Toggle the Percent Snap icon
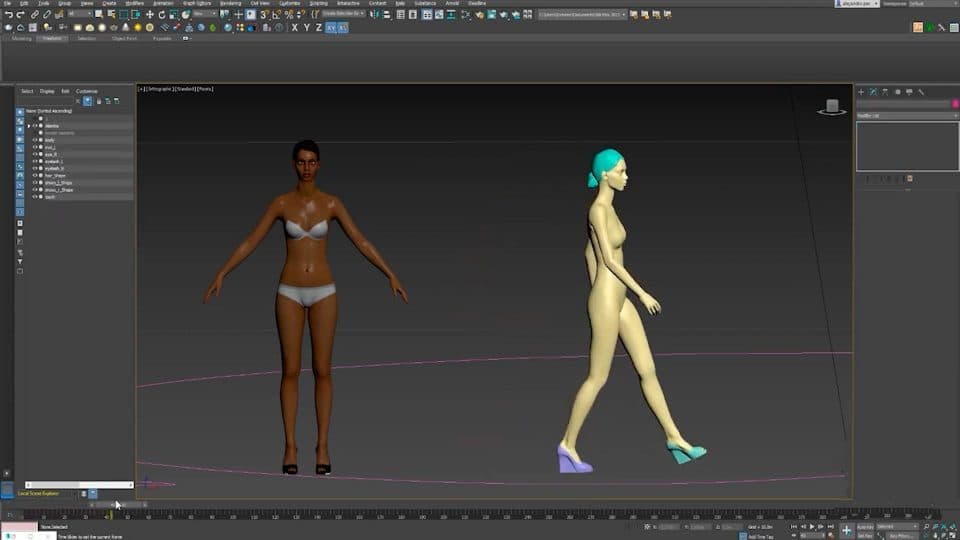 (289, 14)
